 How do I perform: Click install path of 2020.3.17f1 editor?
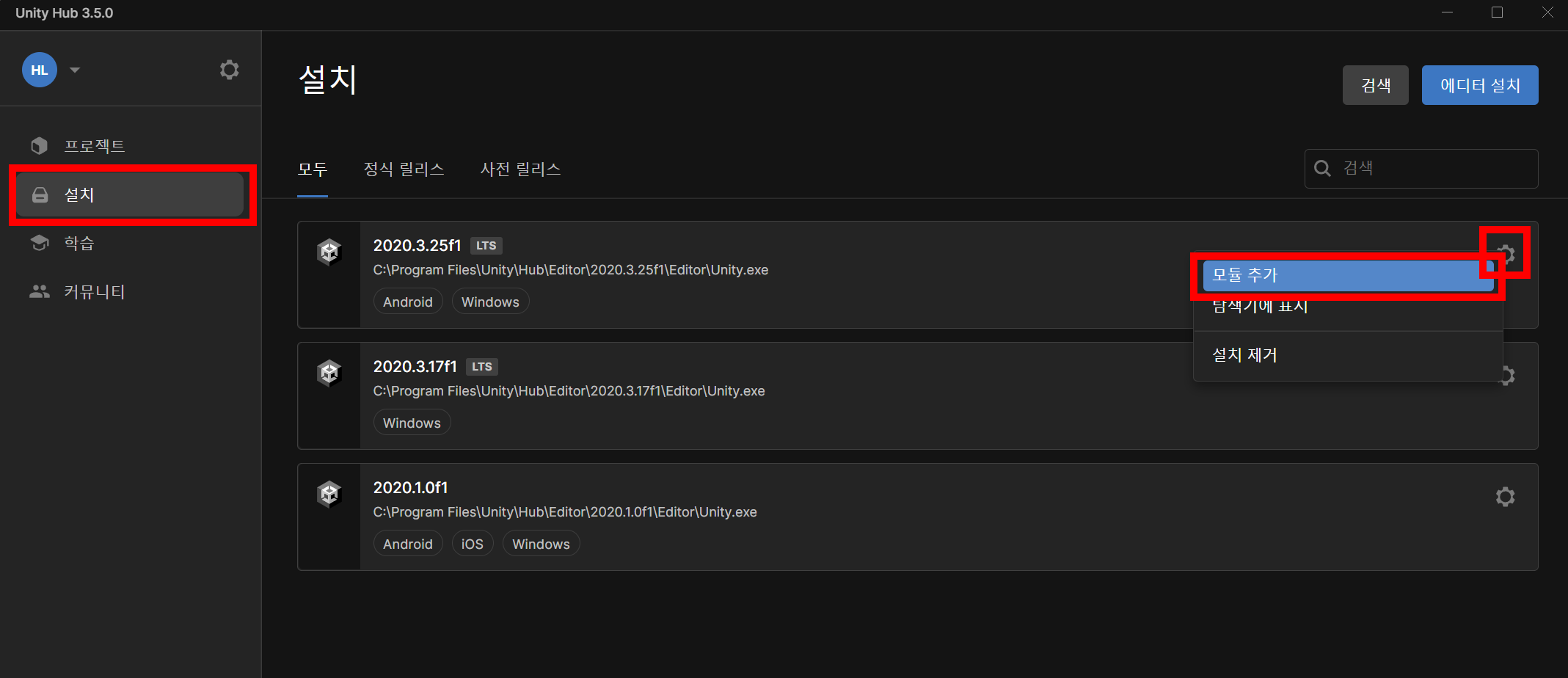(569, 391)
